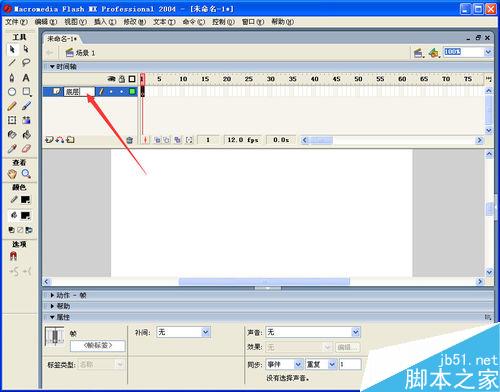Select the Lasso tool
Viewport: 500px width, 392px height.
[x=26, y=63]
